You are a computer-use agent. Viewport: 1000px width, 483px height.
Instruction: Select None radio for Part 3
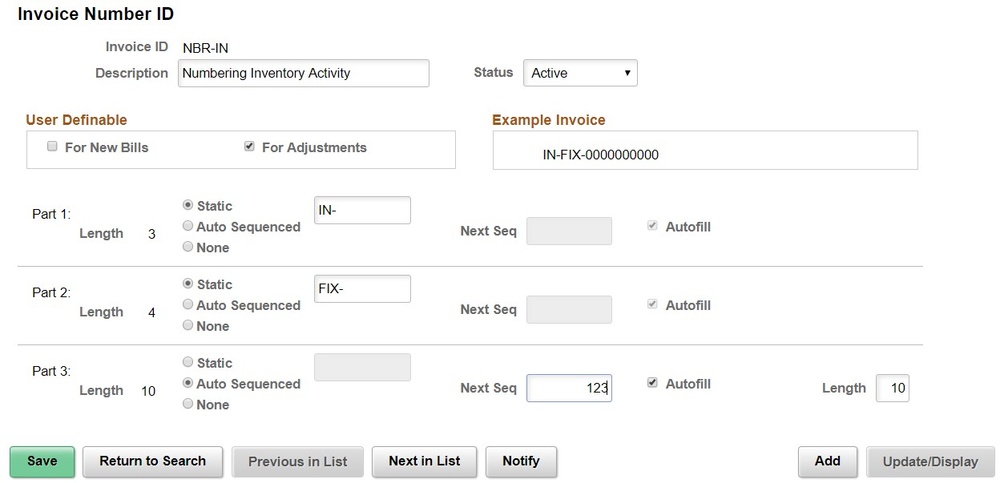[188, 403]
